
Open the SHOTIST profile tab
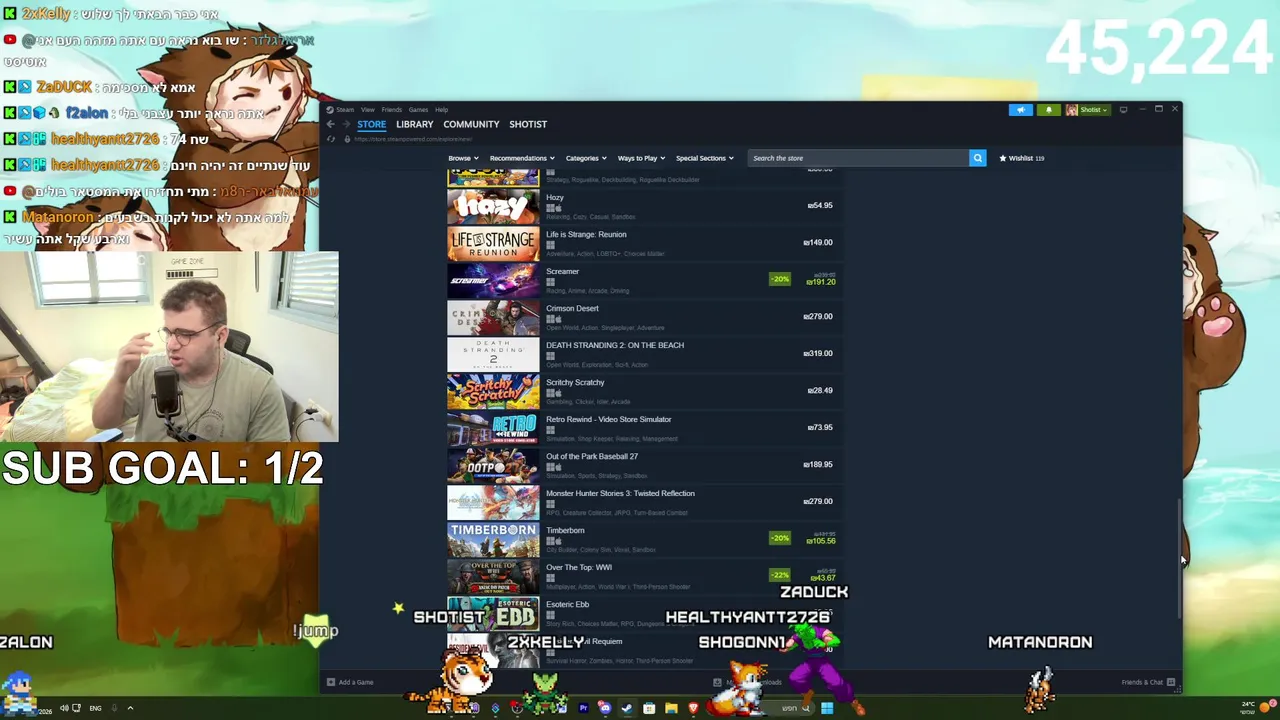coord(528,124)
